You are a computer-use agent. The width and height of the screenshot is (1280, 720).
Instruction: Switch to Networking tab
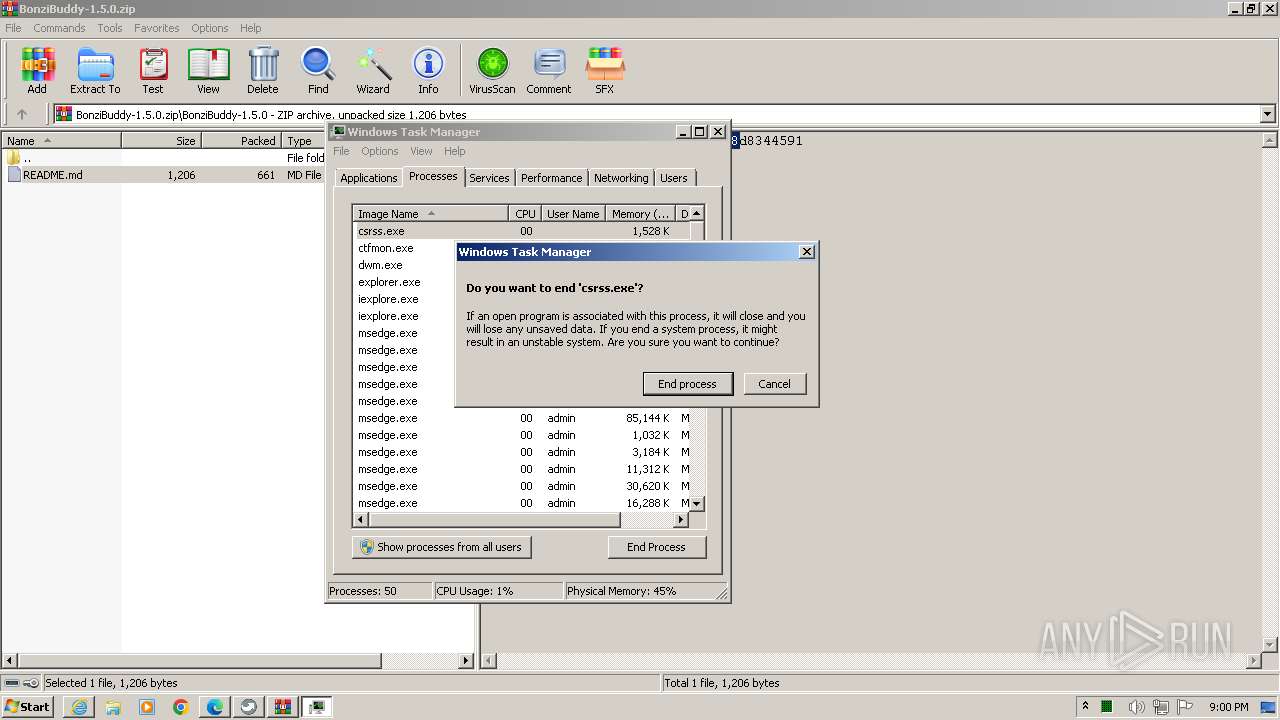pyautogui.click(x=621, y=178)
